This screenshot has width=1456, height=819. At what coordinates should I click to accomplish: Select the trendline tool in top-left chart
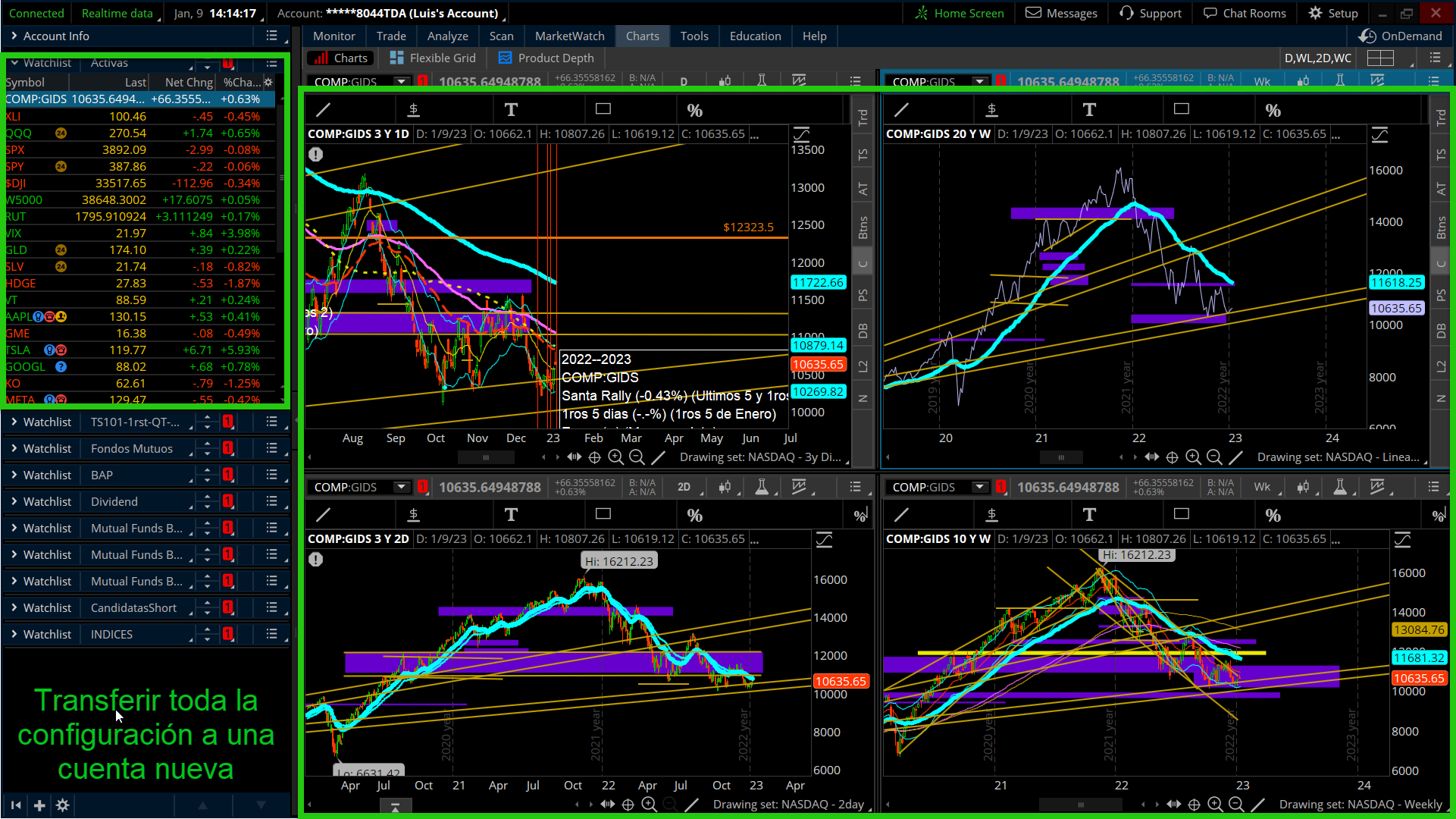(x=324, y=110)
